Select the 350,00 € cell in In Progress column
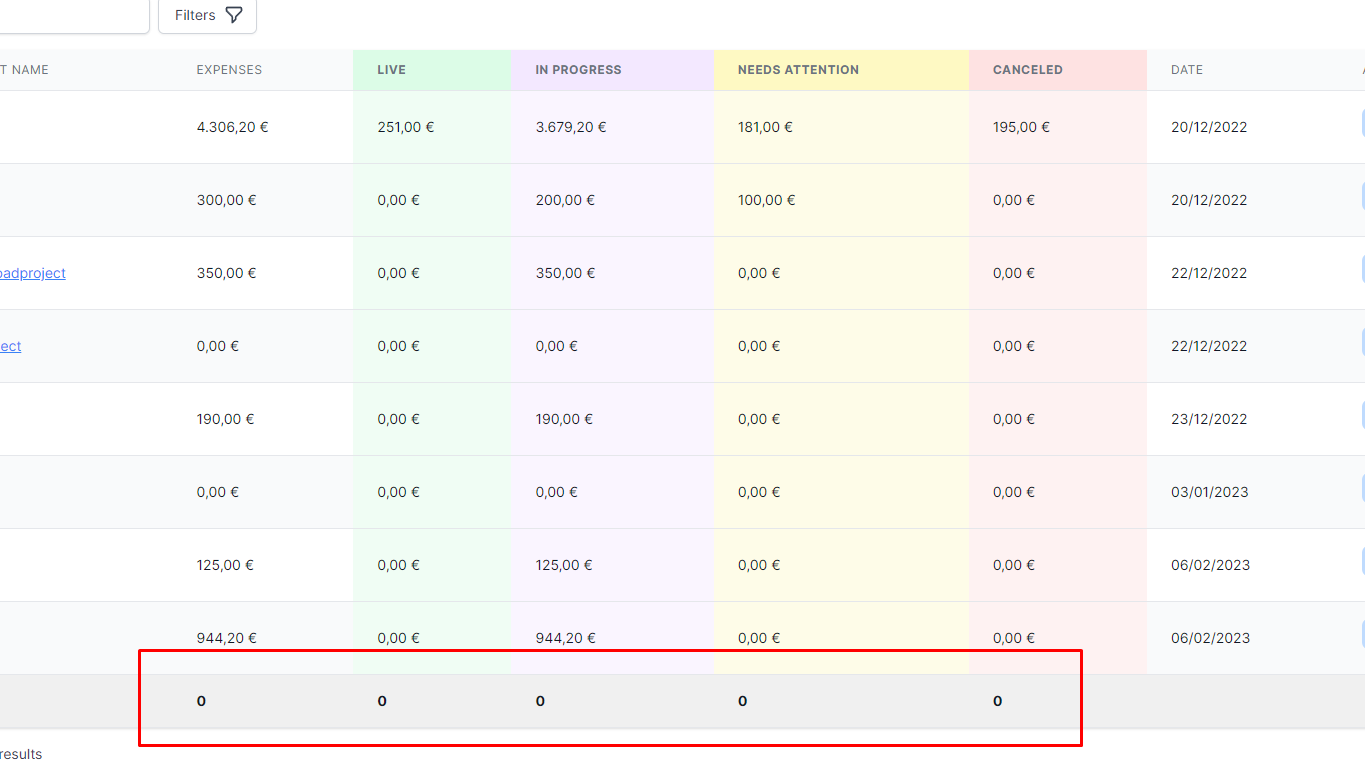 (565, 273)
